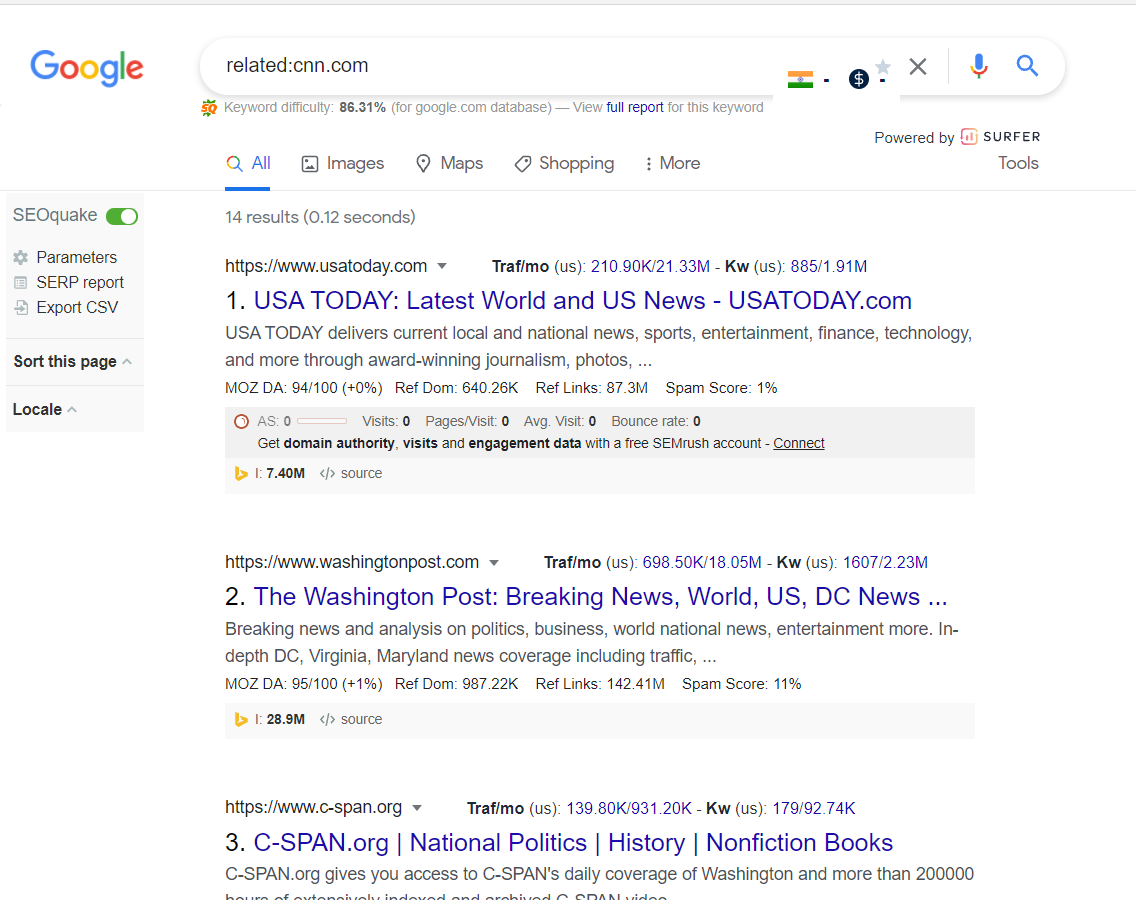Open the full report keyword link
This screenshot has height=900, width=1136.
635,107
